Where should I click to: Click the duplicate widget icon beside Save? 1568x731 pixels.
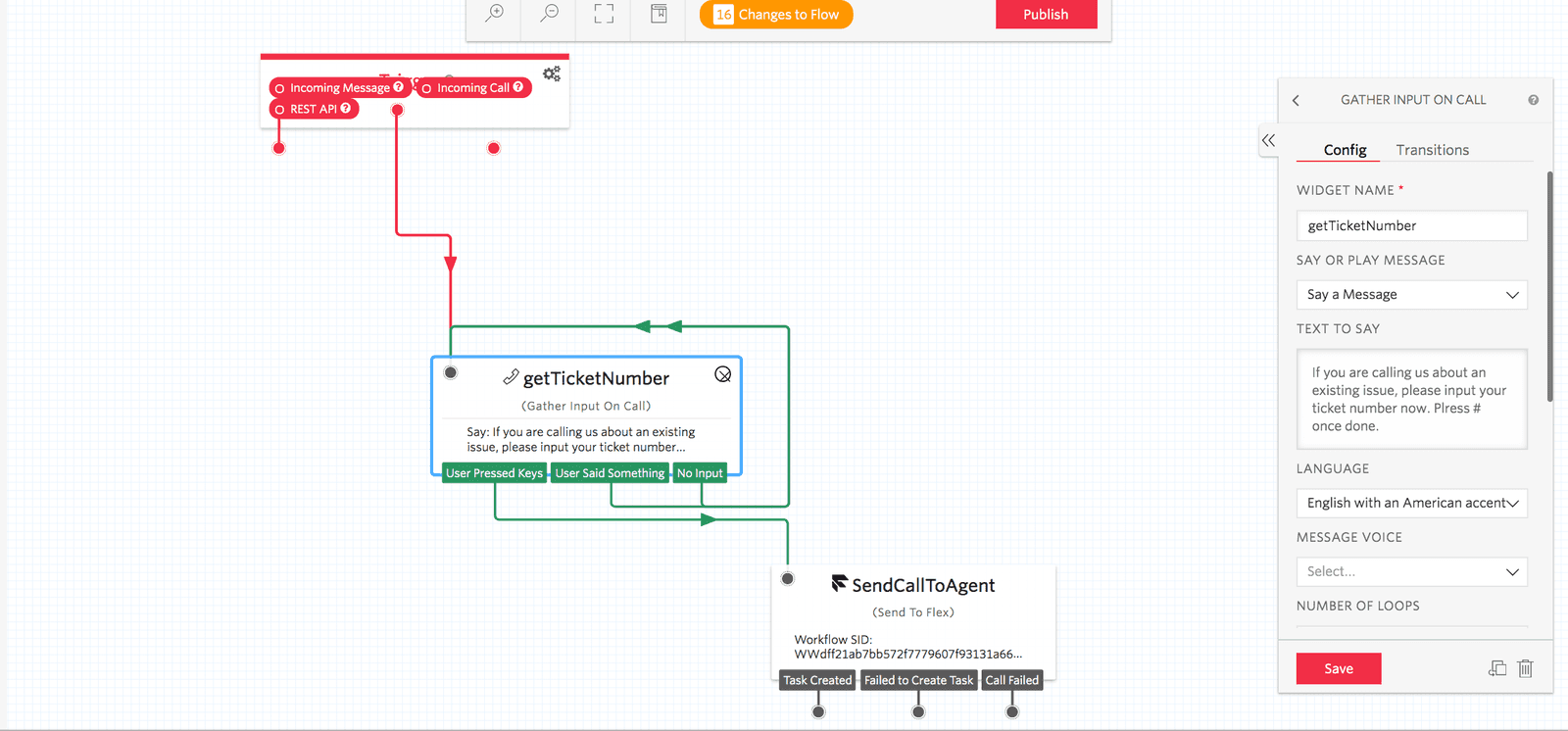click(x=1497, y=668)
